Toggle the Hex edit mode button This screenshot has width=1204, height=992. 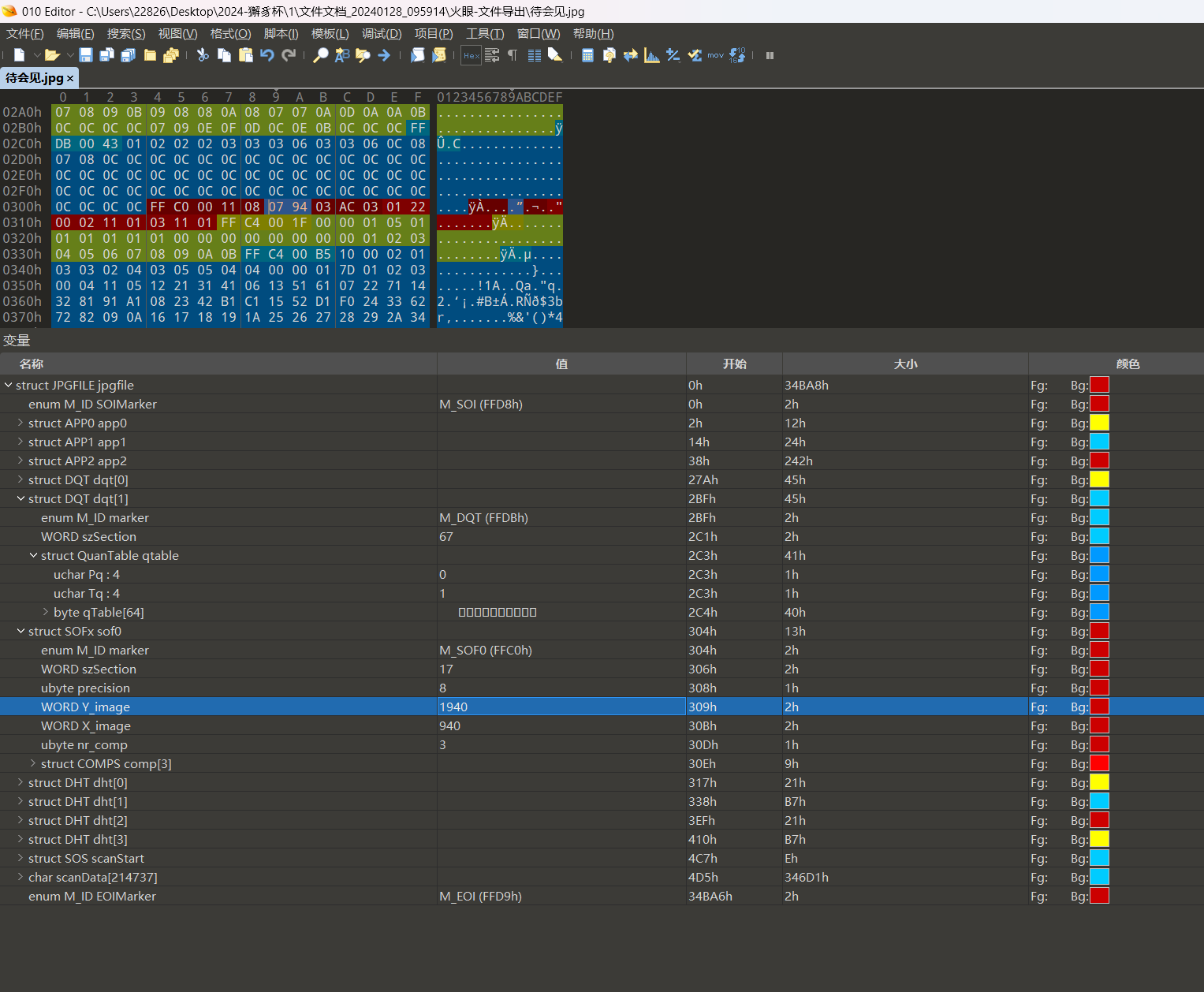[x=472, y=55]
